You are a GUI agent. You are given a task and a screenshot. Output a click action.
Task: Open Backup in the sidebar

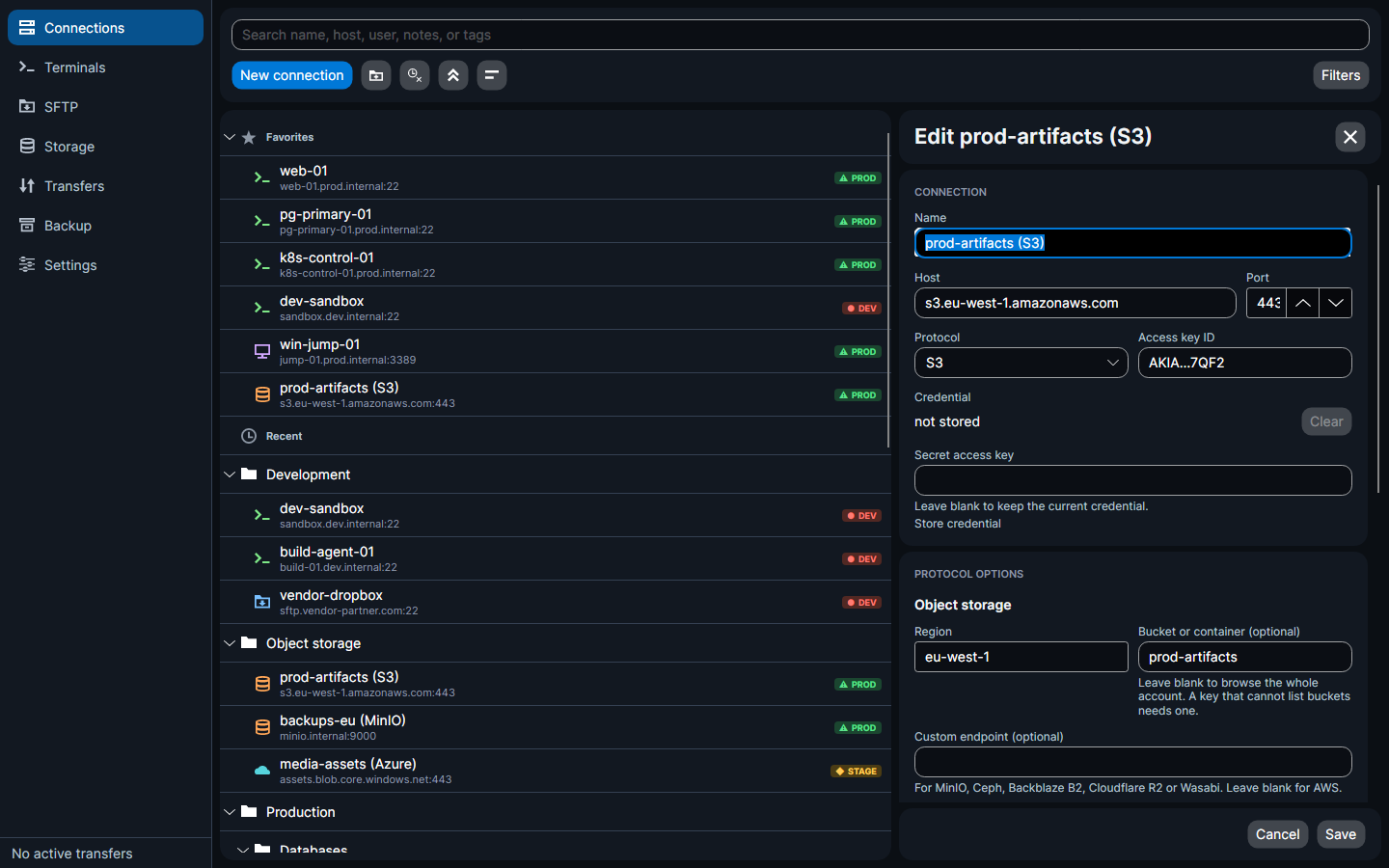click(x=105, y=226)
